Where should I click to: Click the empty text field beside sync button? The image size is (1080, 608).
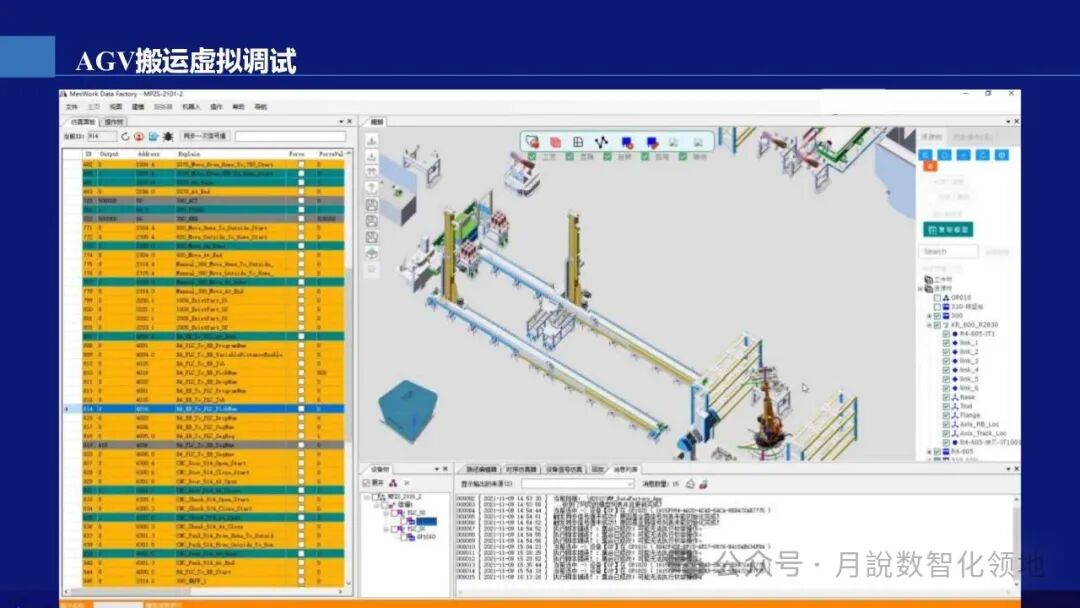coord(290,136)
